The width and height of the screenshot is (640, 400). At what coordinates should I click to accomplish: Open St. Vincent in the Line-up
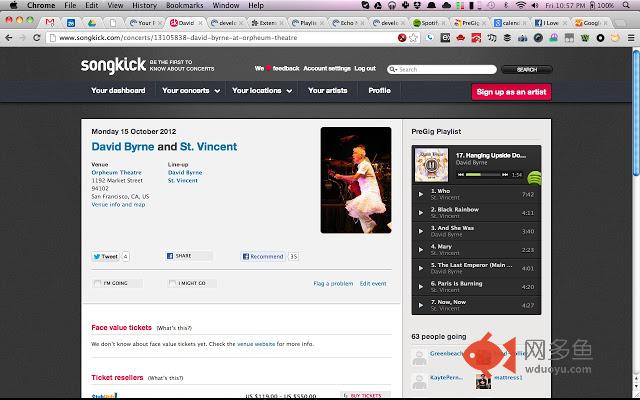(x=183, y=180)
